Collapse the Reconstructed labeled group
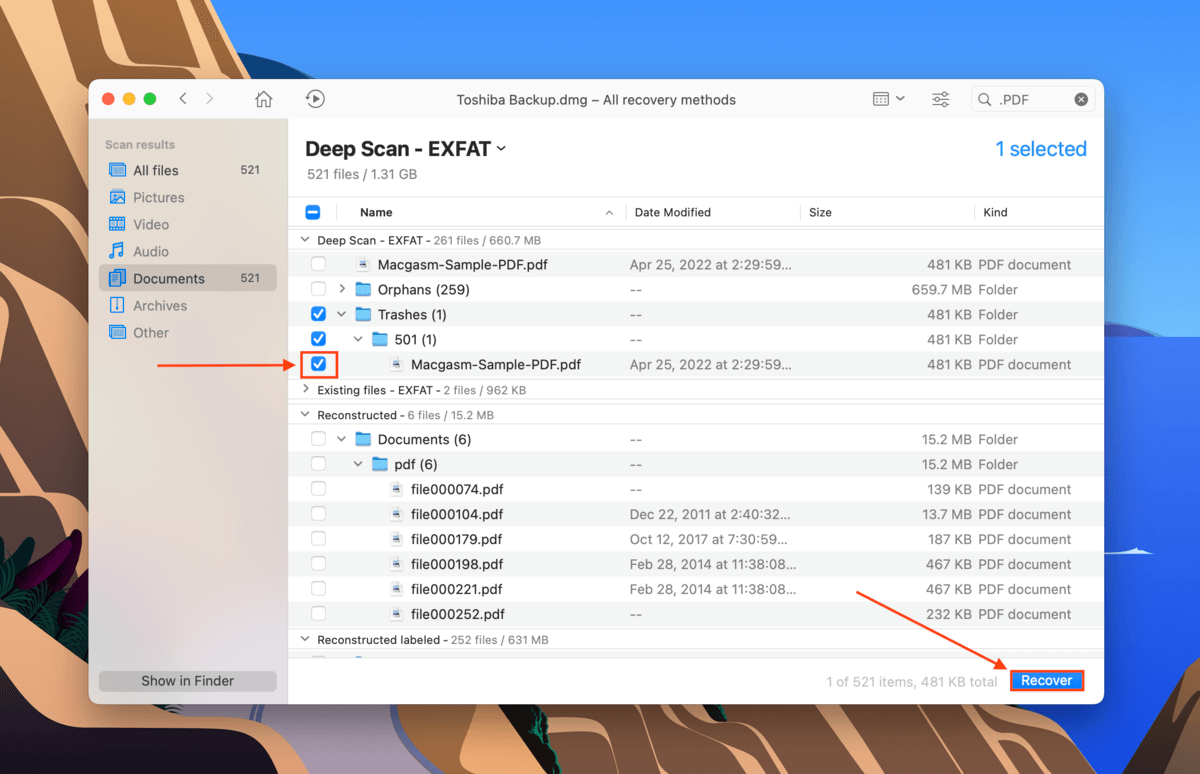The width and height of the screenshot is (1200, 774). 306,640
